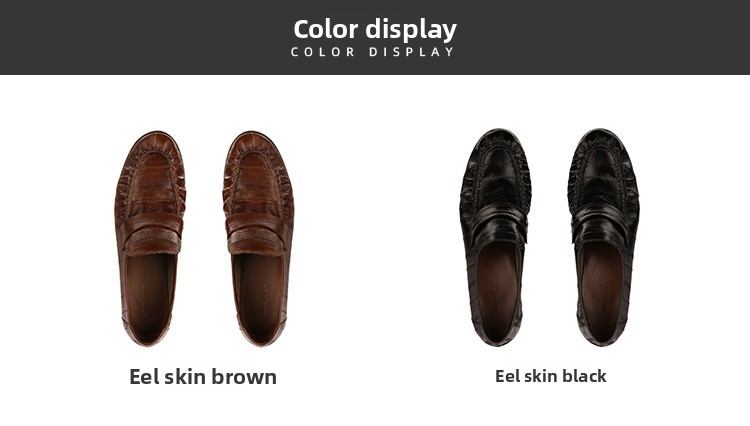Click the insole of the left brown shoe
Viewport: 750px width, 426px height.
(150, 296)
